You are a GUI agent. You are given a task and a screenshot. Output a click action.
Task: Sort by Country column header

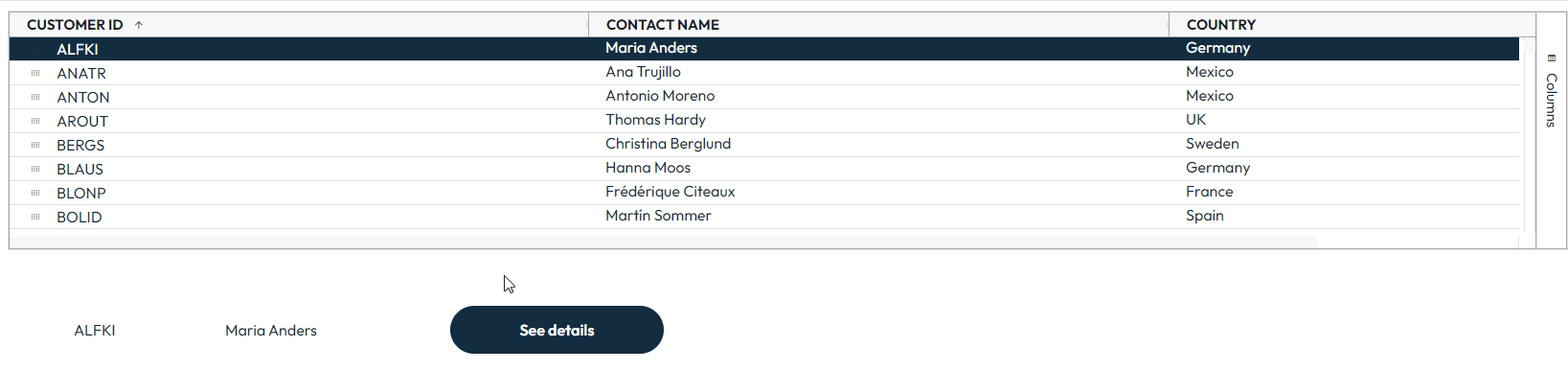tap(1220, 25)
